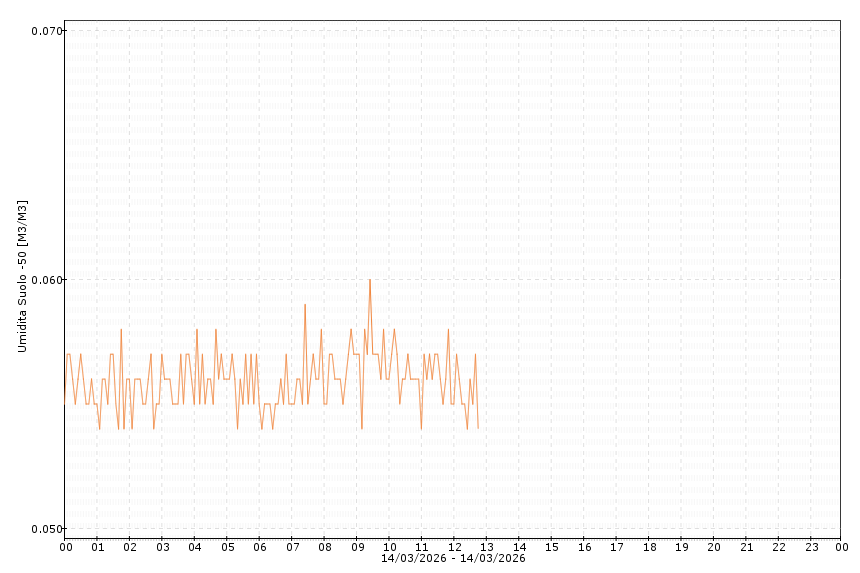Click the 05 hour tick label

pyautogui.click(x=227, y=547)
